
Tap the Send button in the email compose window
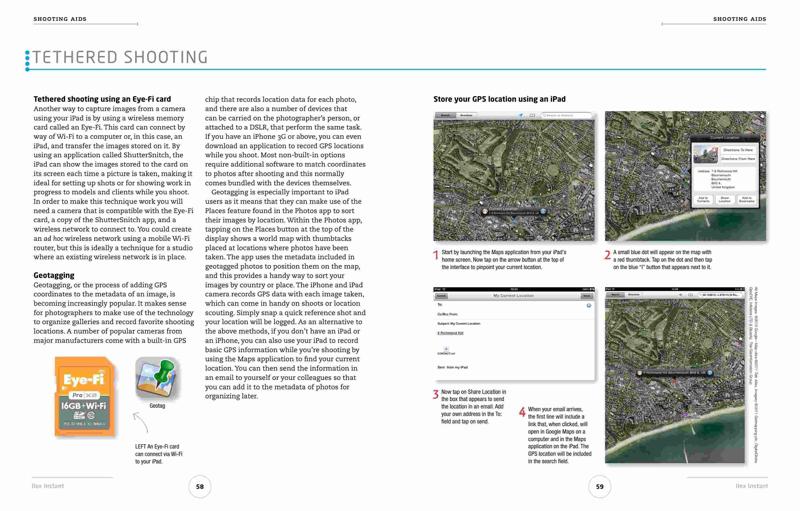click(x=587, y=296)
